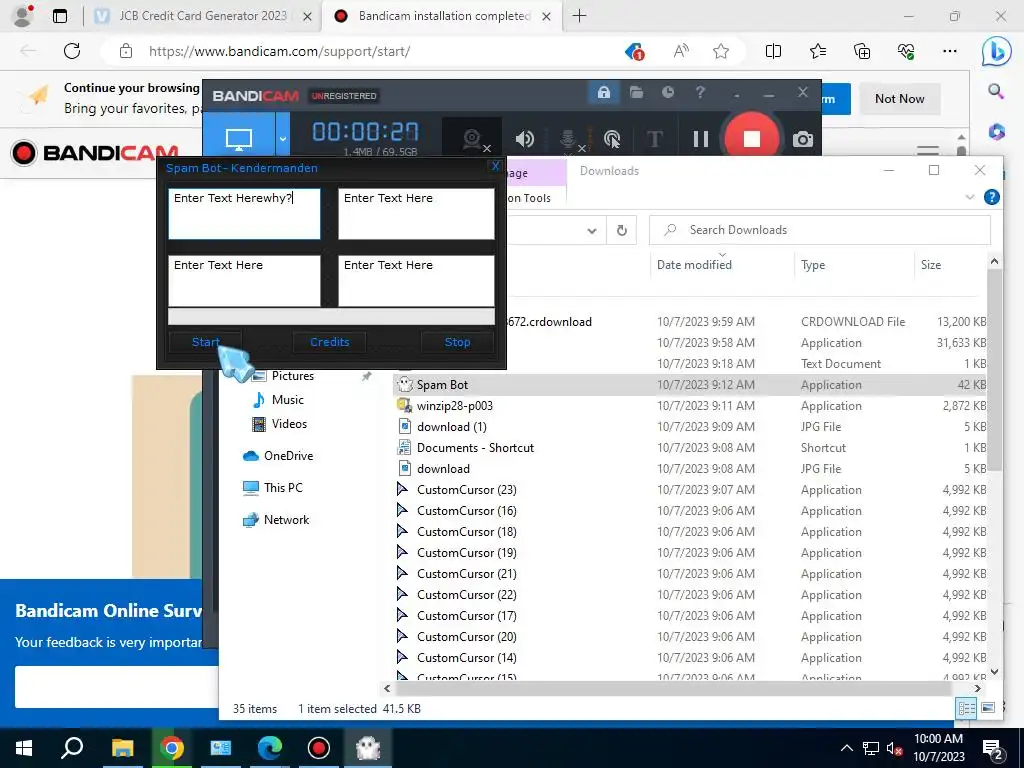Click the Edge address bar URL
This screenshot has width=1024, height=768.
[x=280, y=51]
